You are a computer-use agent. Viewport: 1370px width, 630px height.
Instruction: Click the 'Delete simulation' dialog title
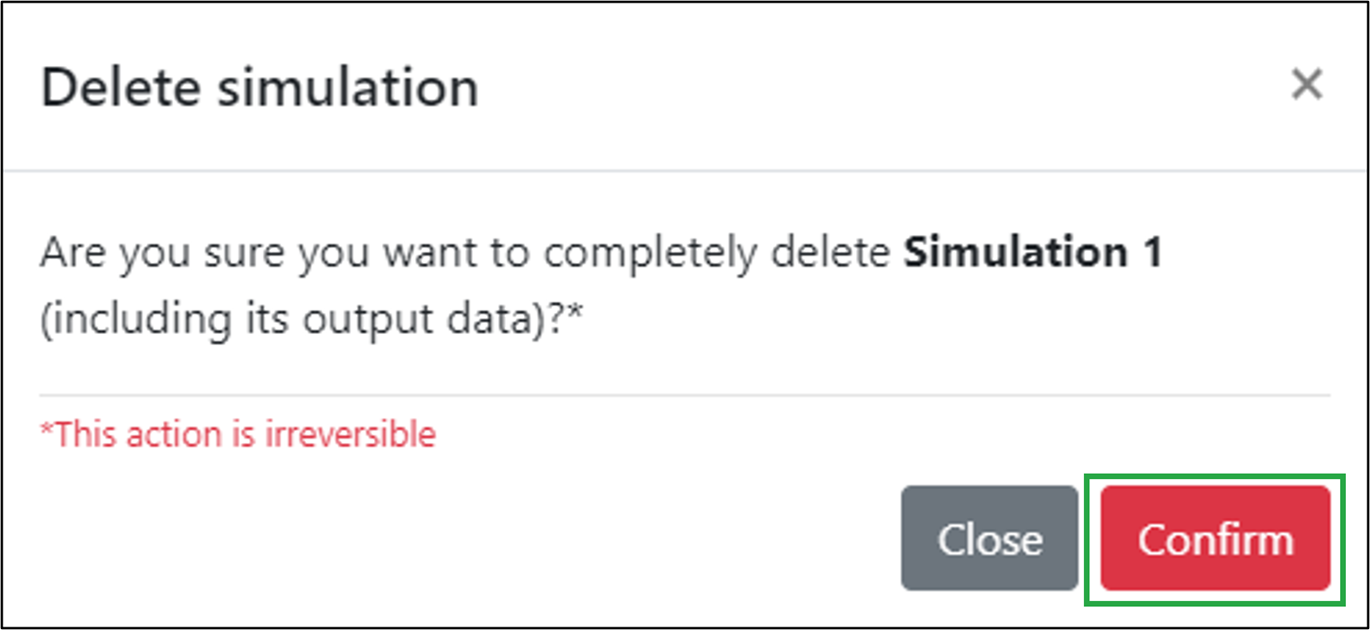(259, 88)
